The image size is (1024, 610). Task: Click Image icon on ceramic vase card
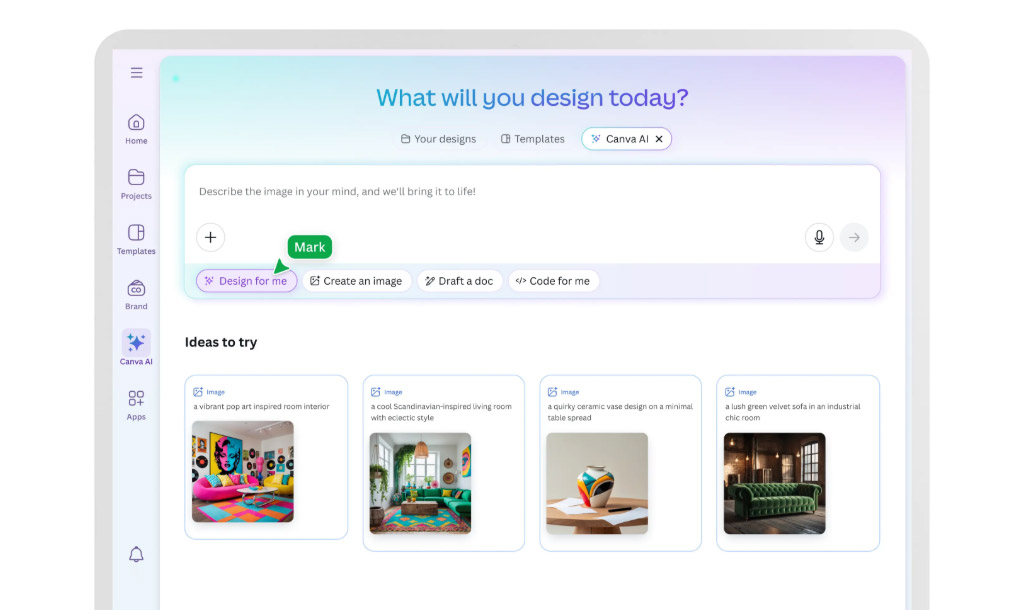(x=552, y=392)
